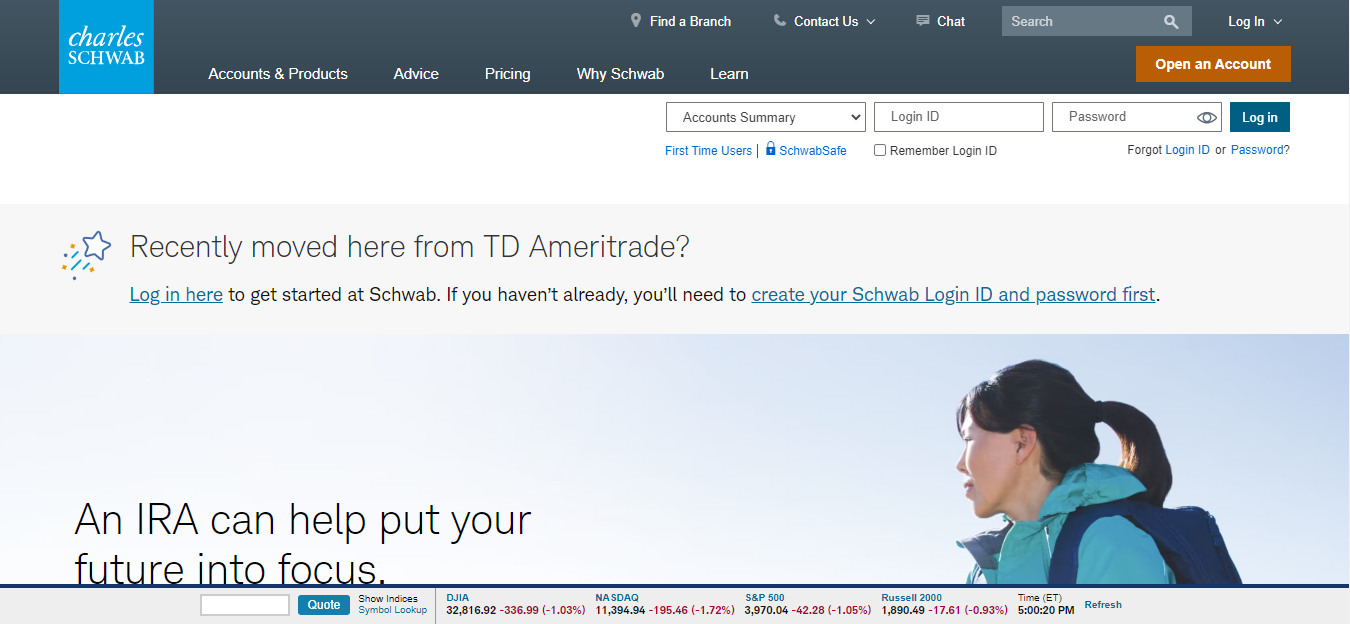Follow the 'Log in here' link
This screenshot has height=624, width=1350.
pos(176,295)
